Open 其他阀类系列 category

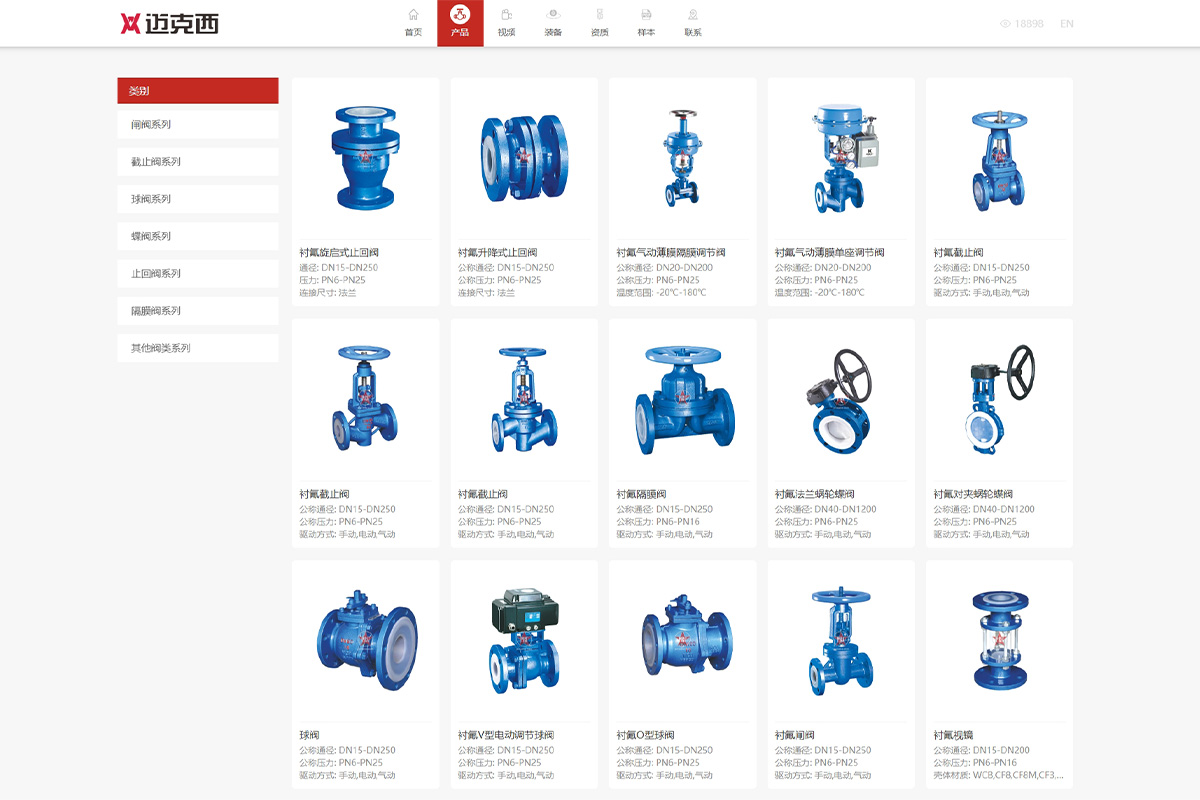click(x=198, y=348)
